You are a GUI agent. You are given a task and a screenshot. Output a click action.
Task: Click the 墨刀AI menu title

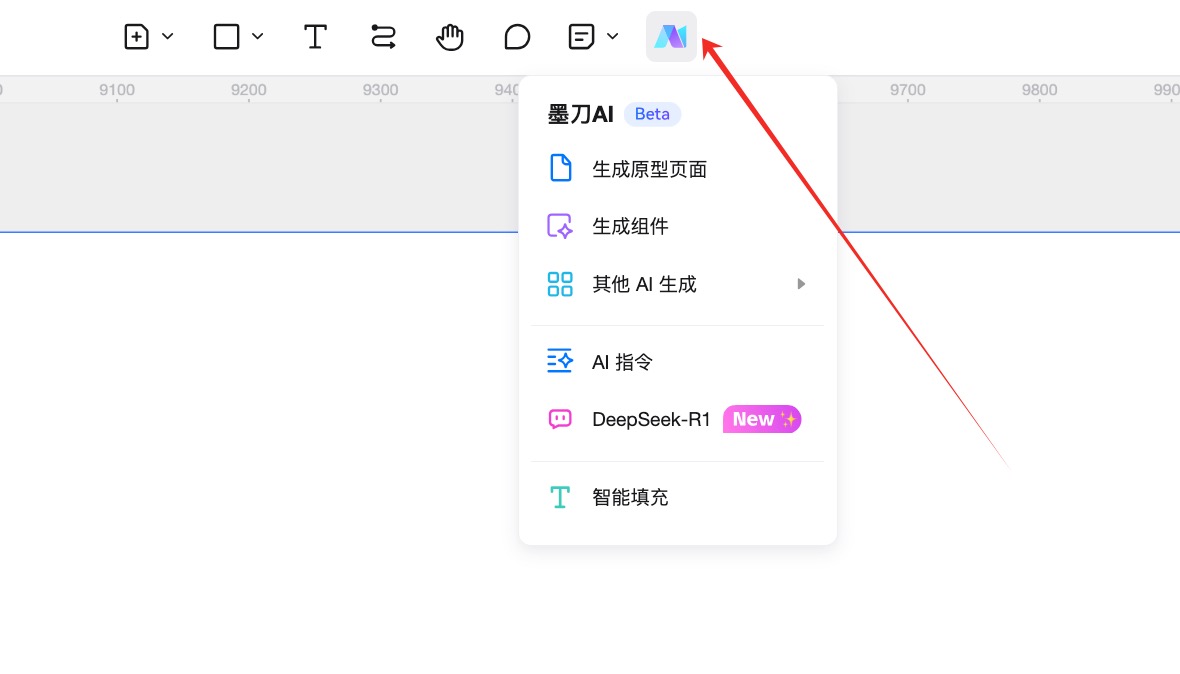point(580,114)
